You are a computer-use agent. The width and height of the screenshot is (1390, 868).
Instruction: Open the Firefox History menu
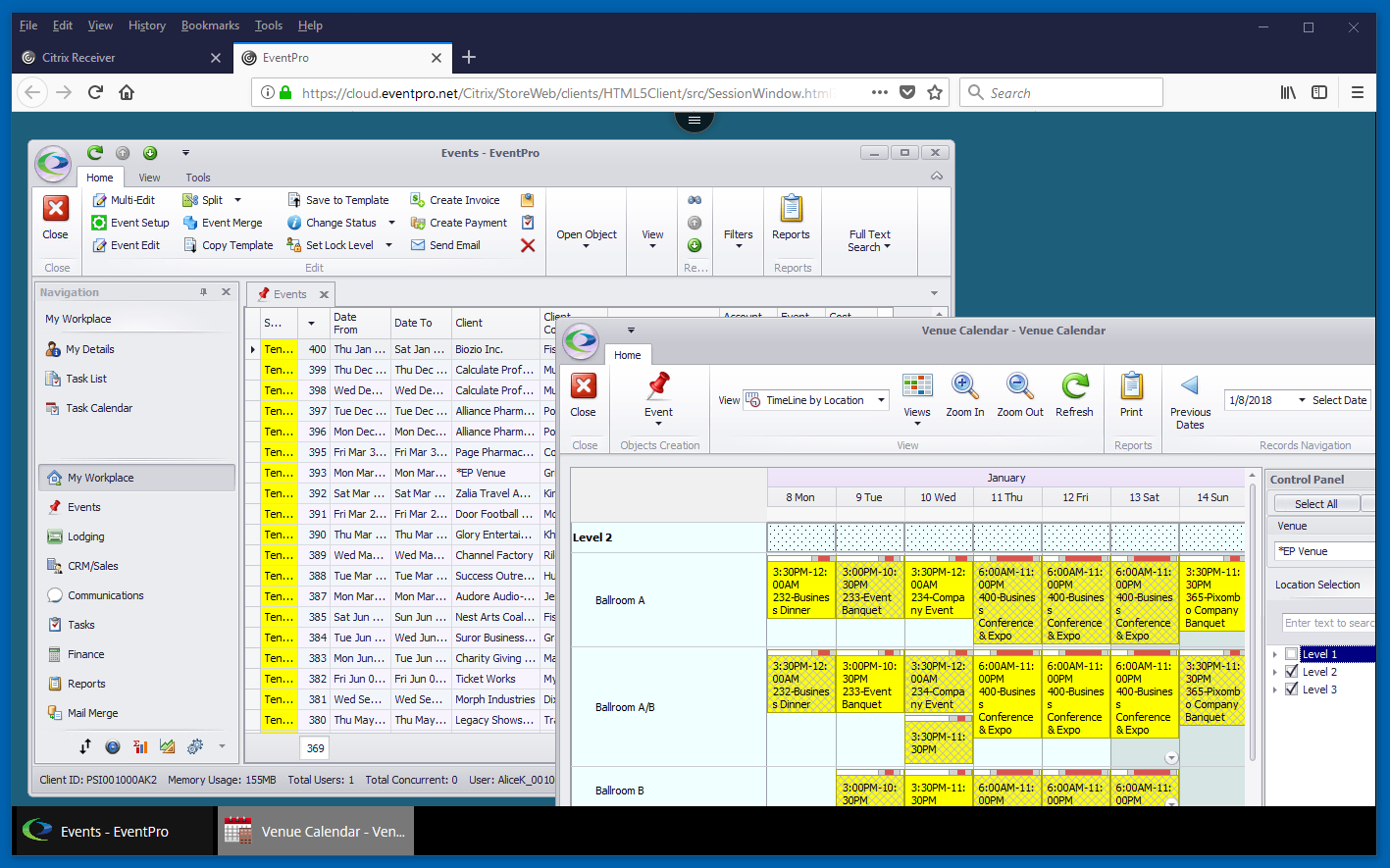point(147,26)
